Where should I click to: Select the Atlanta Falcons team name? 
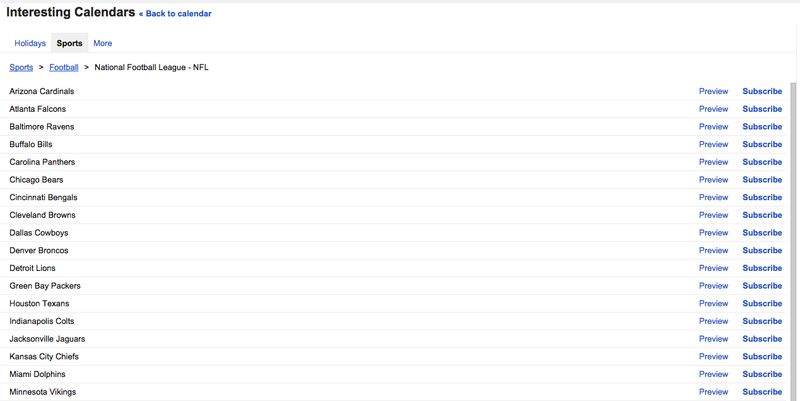[38, 109]
